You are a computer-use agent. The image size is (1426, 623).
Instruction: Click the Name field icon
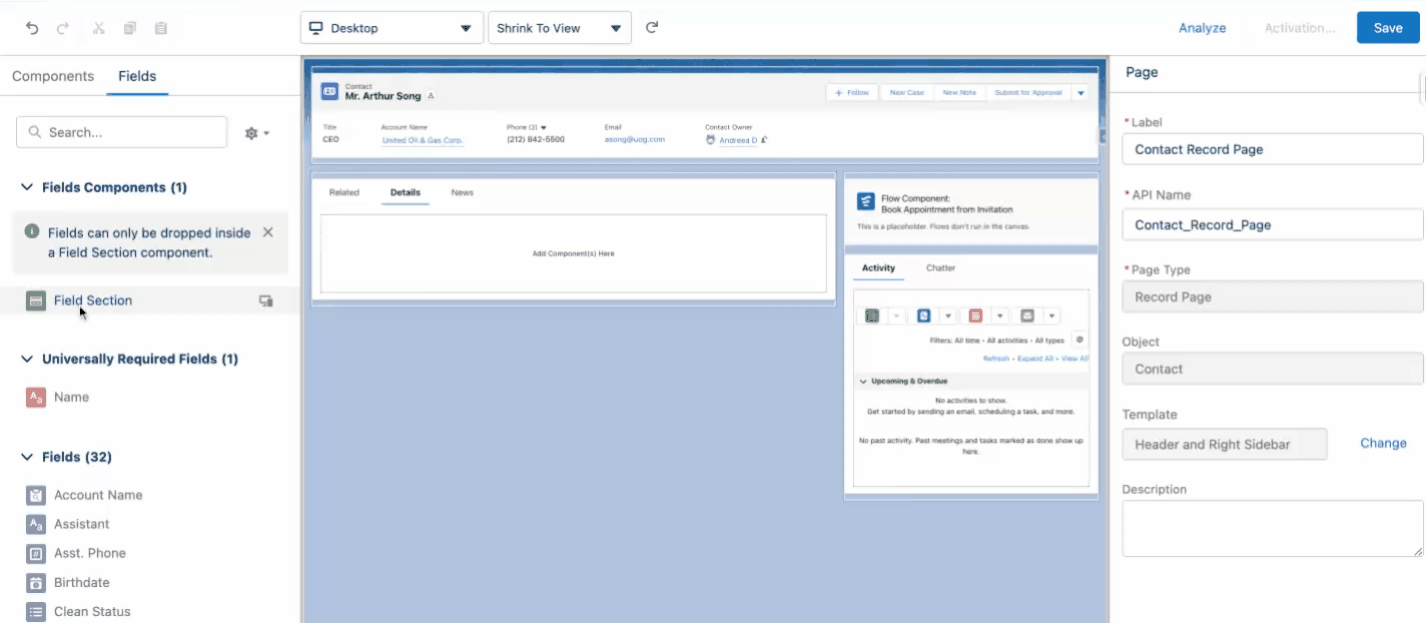(36, 397)
